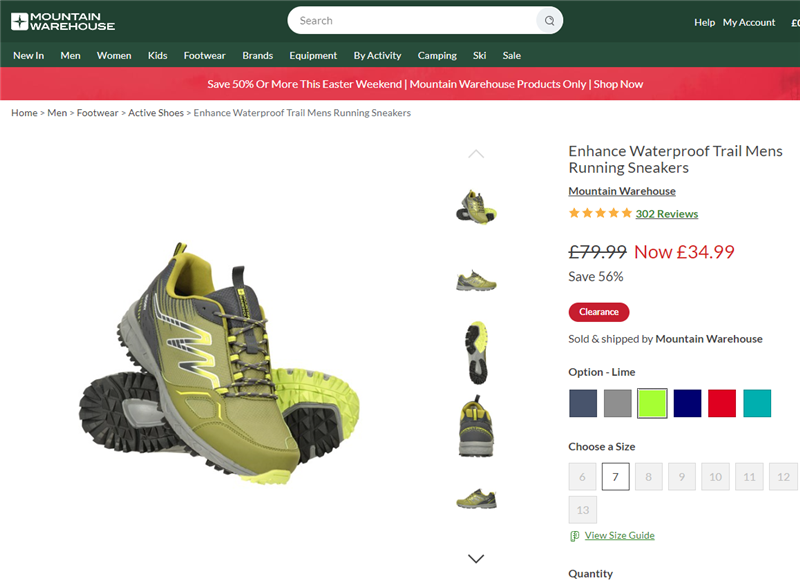800x580 pixels.
Task: Open the View Size Guide link
Action: pyautogui.click(x=619, y=536)
